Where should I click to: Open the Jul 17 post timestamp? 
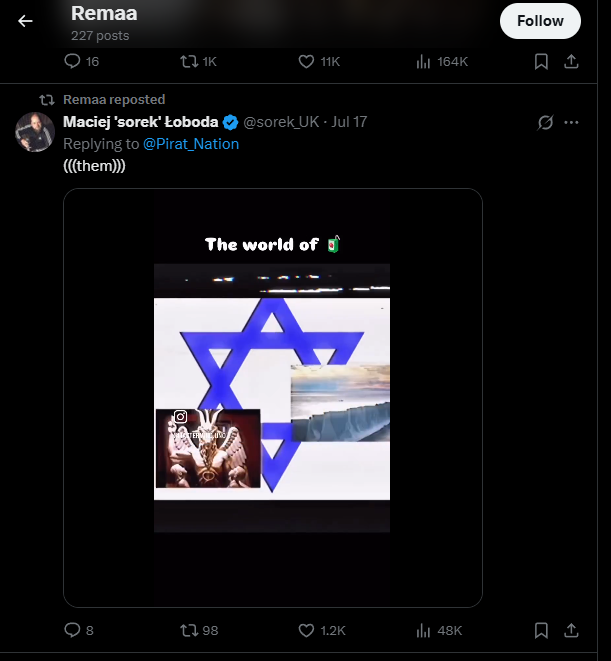[349, 122]
